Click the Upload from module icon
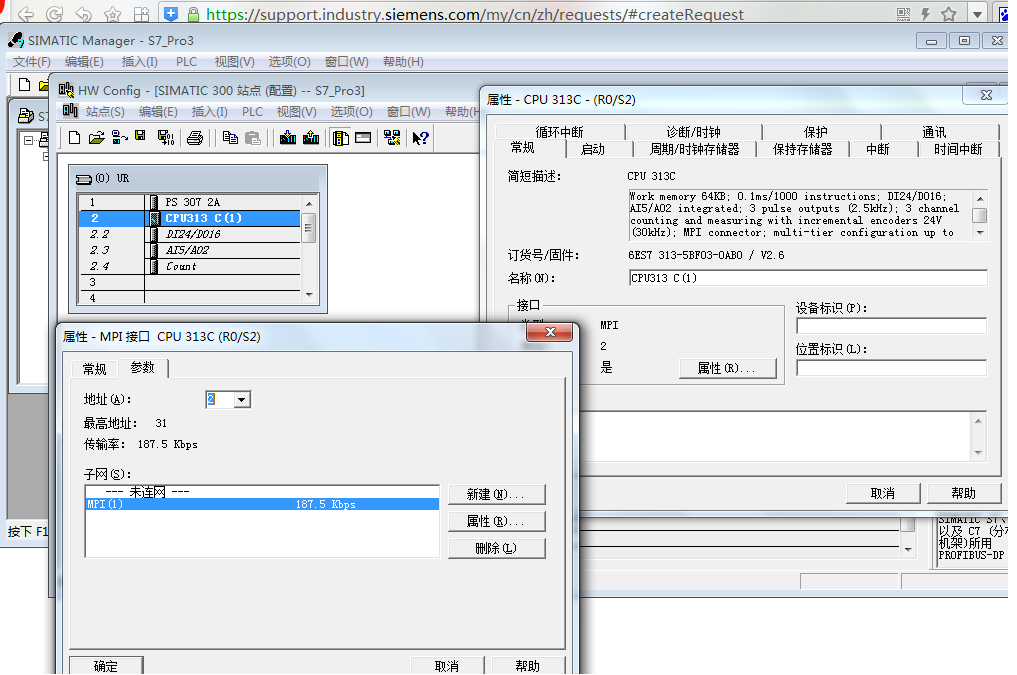Image resolution: width=1017 pixels, height=675 pixels. click(311, 137)
